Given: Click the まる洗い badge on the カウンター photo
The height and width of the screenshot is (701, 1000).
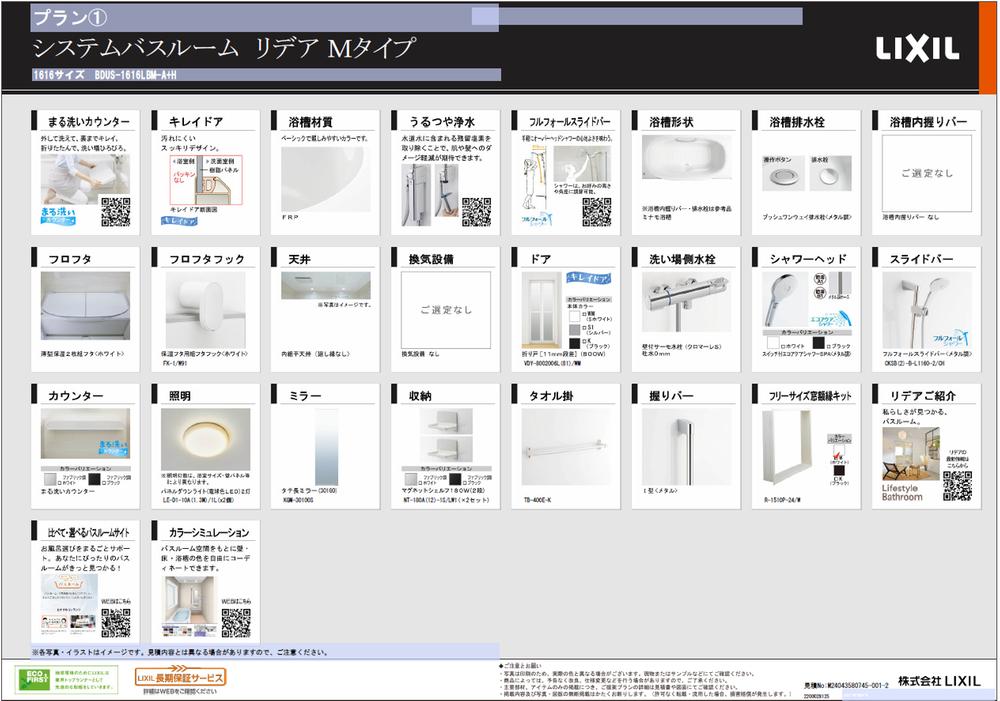Looking at the screenshot, I should (x=114, y=447).
